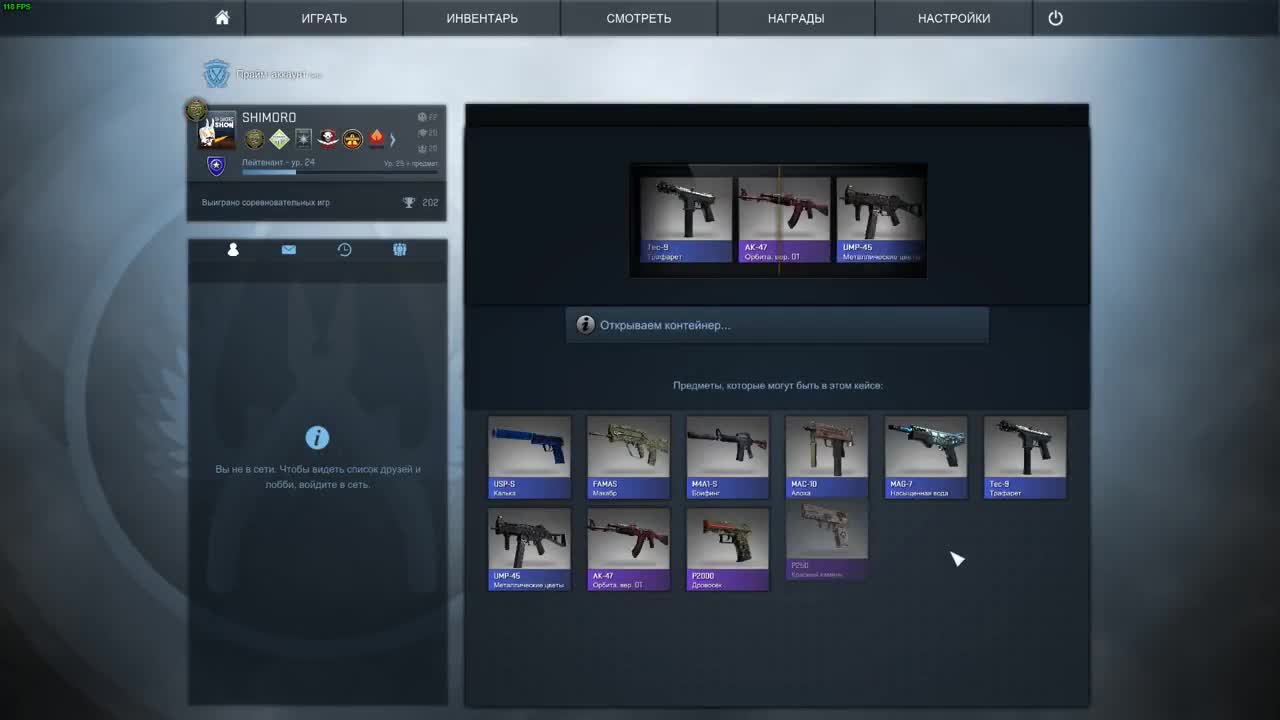Select the MAC-10 Алоха item
Screen dimensions: 1280x720
826,457
